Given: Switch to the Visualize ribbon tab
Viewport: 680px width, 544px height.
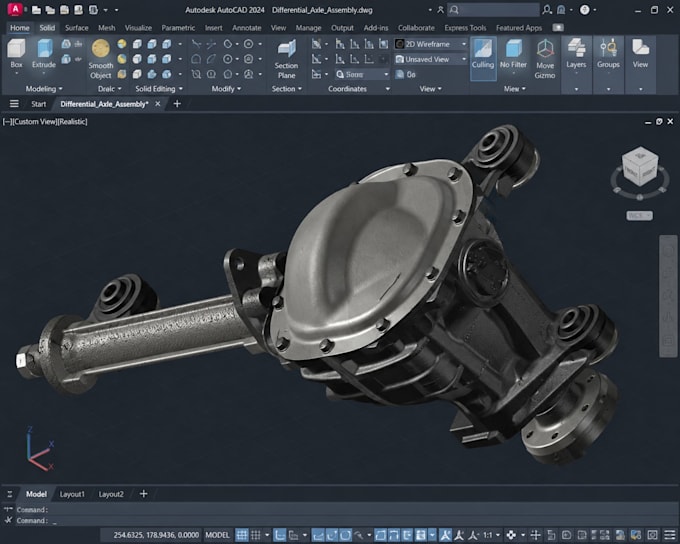Looking at the screenshot, I should point(138,28).
